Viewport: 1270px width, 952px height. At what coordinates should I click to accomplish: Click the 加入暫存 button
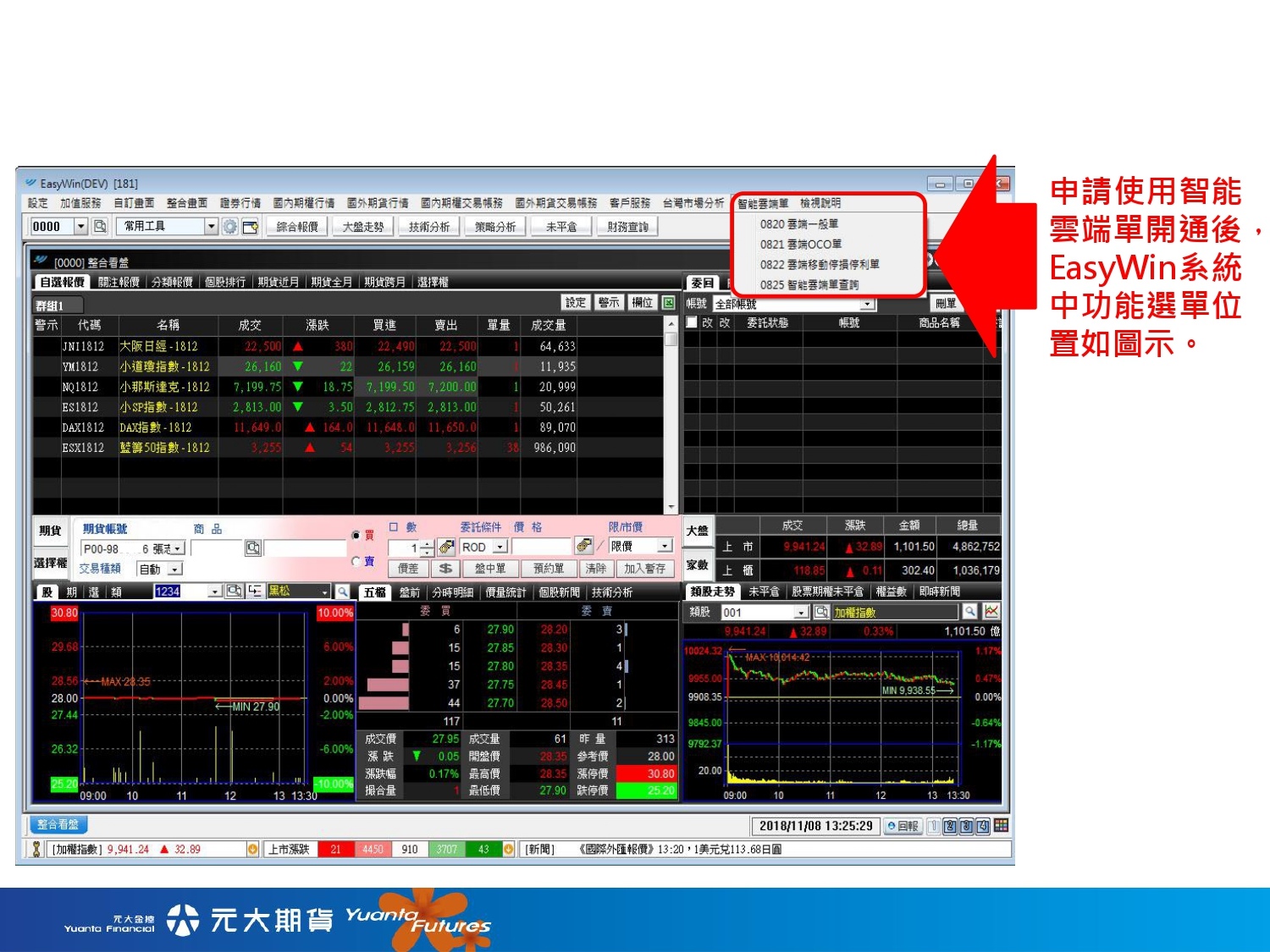645,569
